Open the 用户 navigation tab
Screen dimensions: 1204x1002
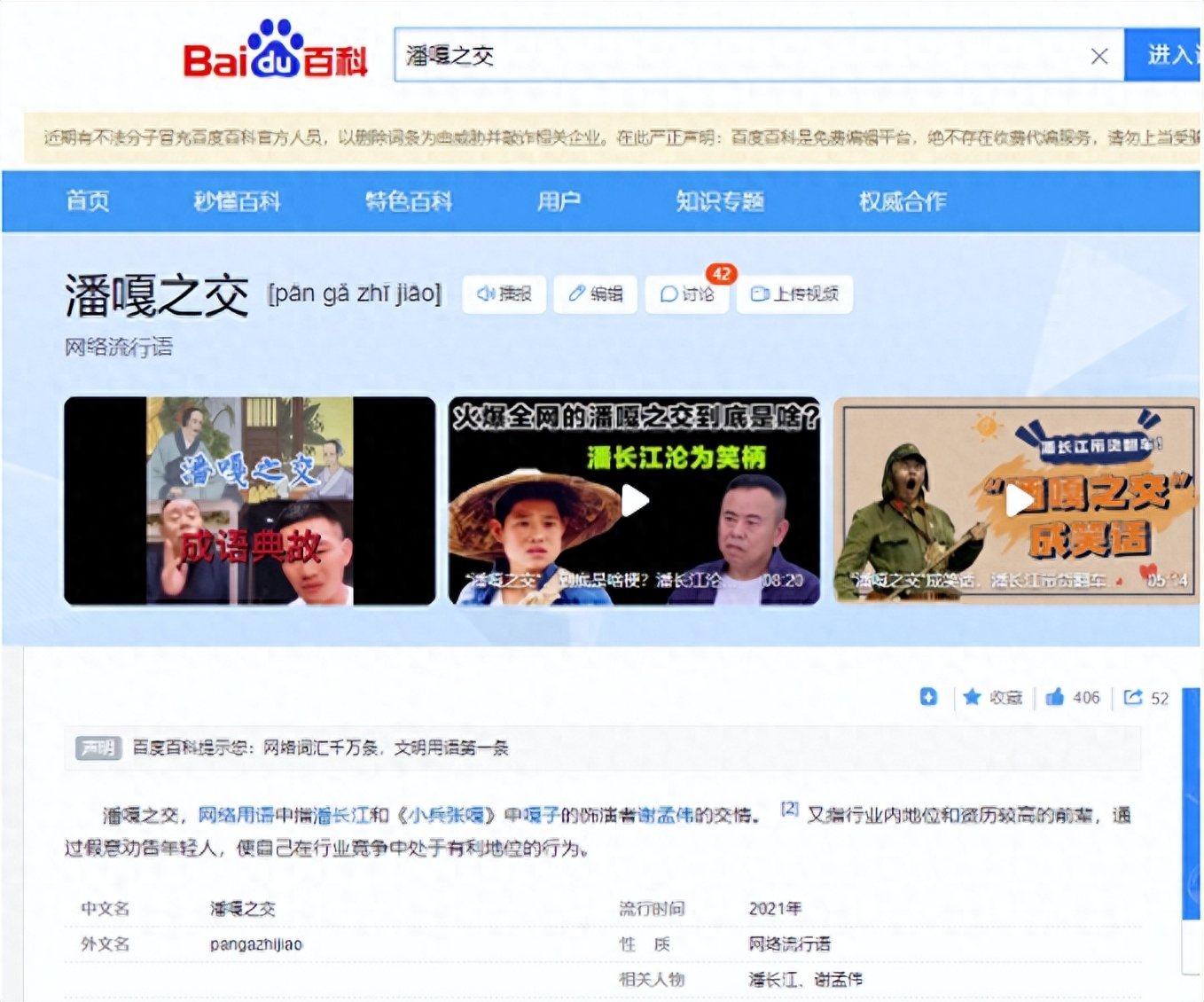pyautogui.click(x=559, y=201)
